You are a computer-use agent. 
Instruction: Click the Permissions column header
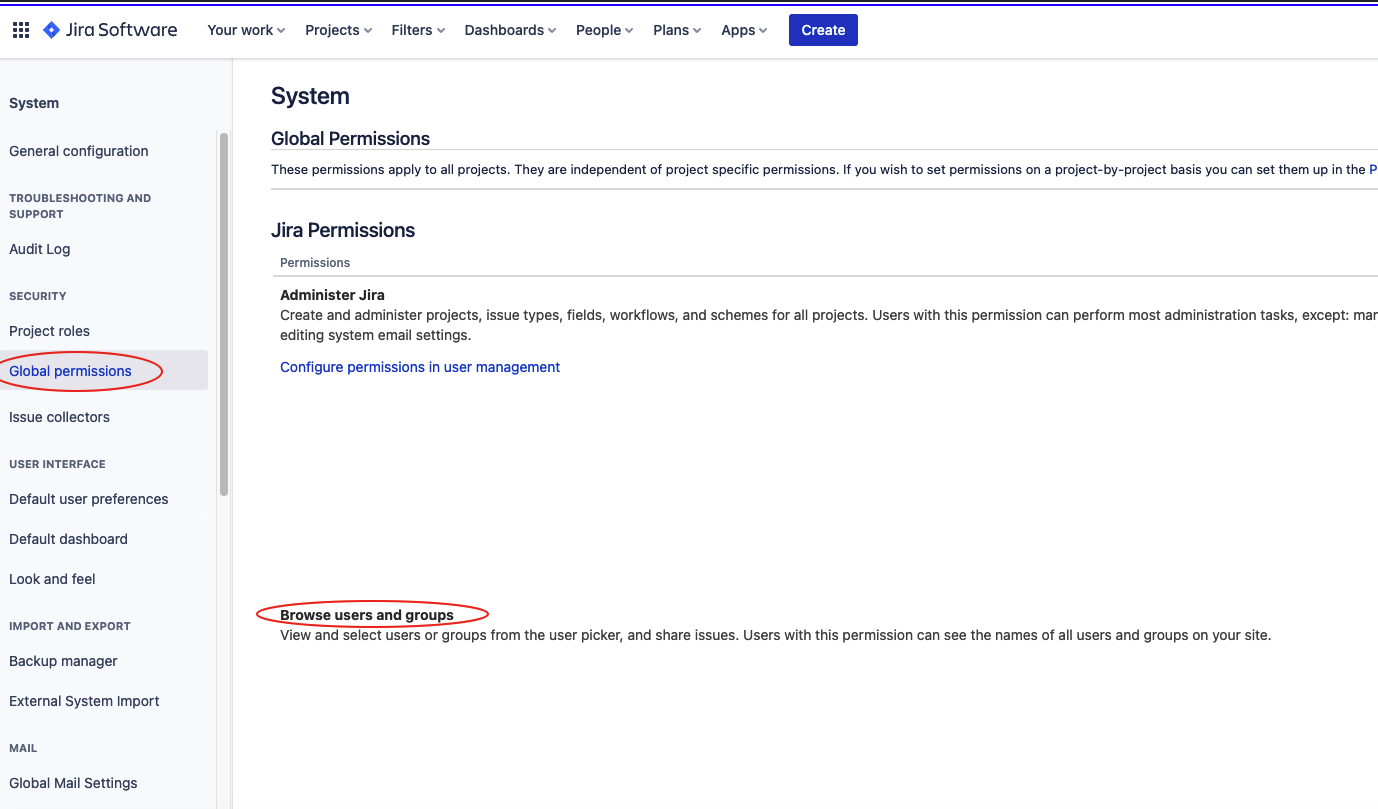pyautogui.click(x=315, y=263)
